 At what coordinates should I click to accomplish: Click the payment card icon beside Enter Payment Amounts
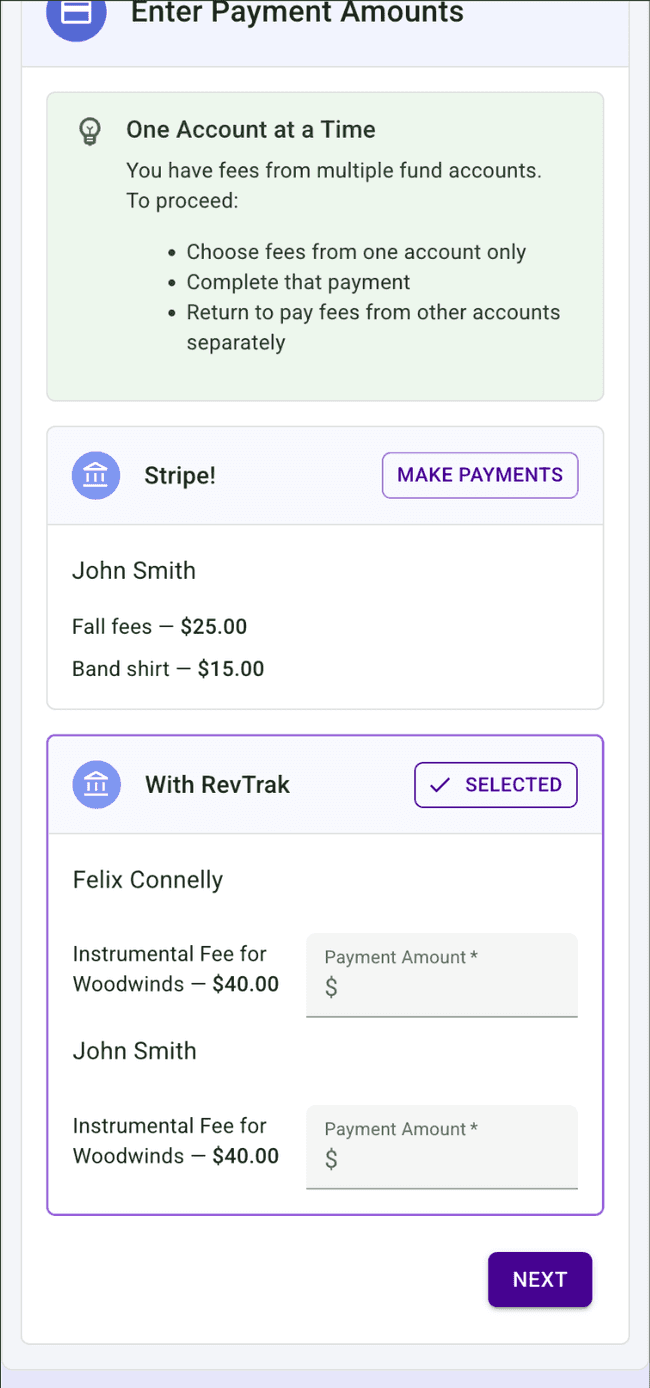75,14
